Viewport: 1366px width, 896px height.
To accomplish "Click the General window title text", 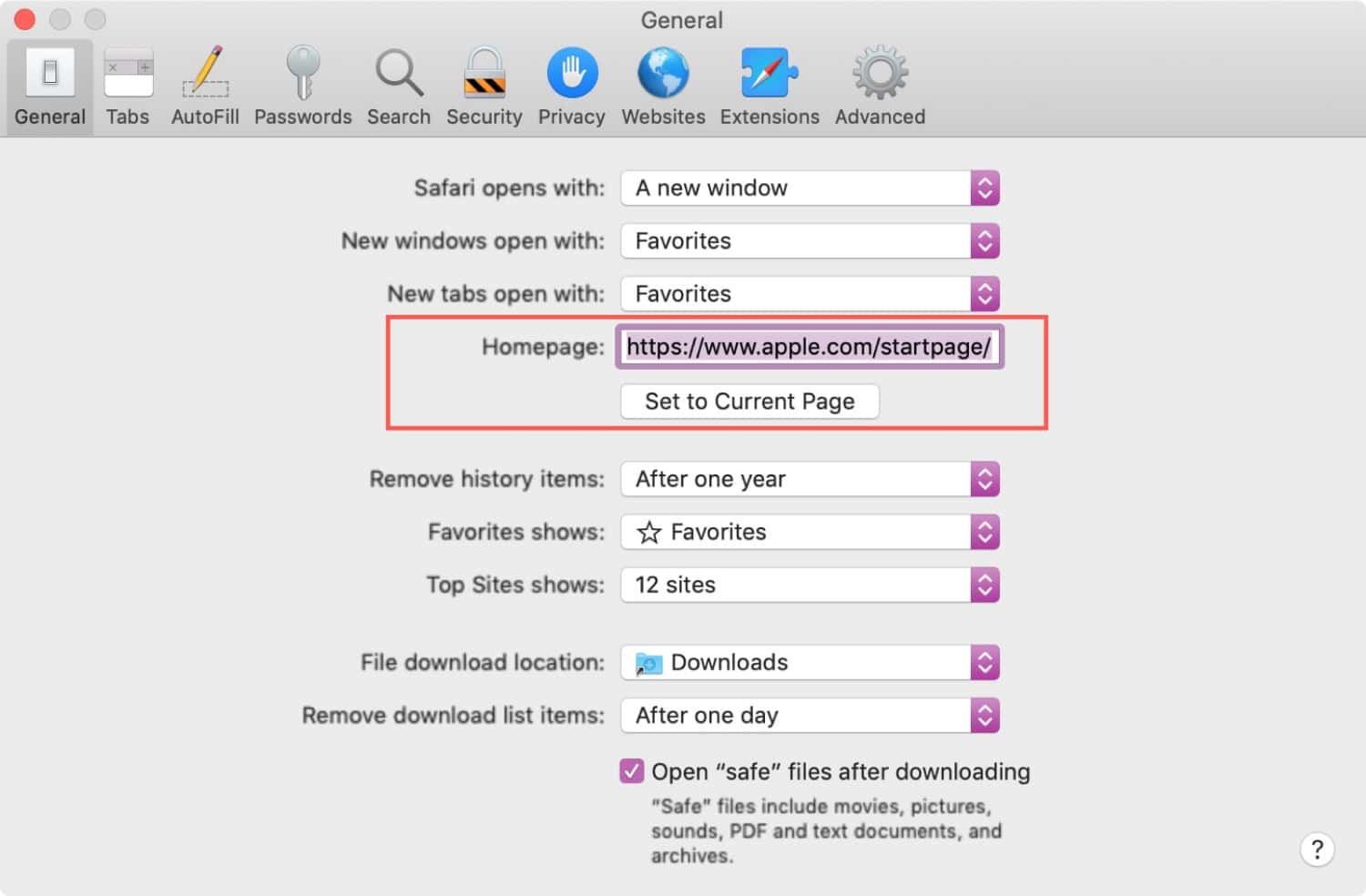I will point(682,20).
